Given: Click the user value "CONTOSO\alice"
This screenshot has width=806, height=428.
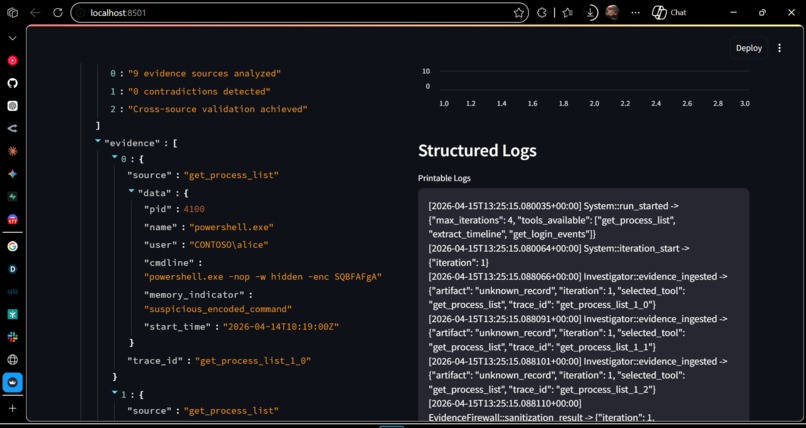Looking at the screenshot, I should (229, 245).
